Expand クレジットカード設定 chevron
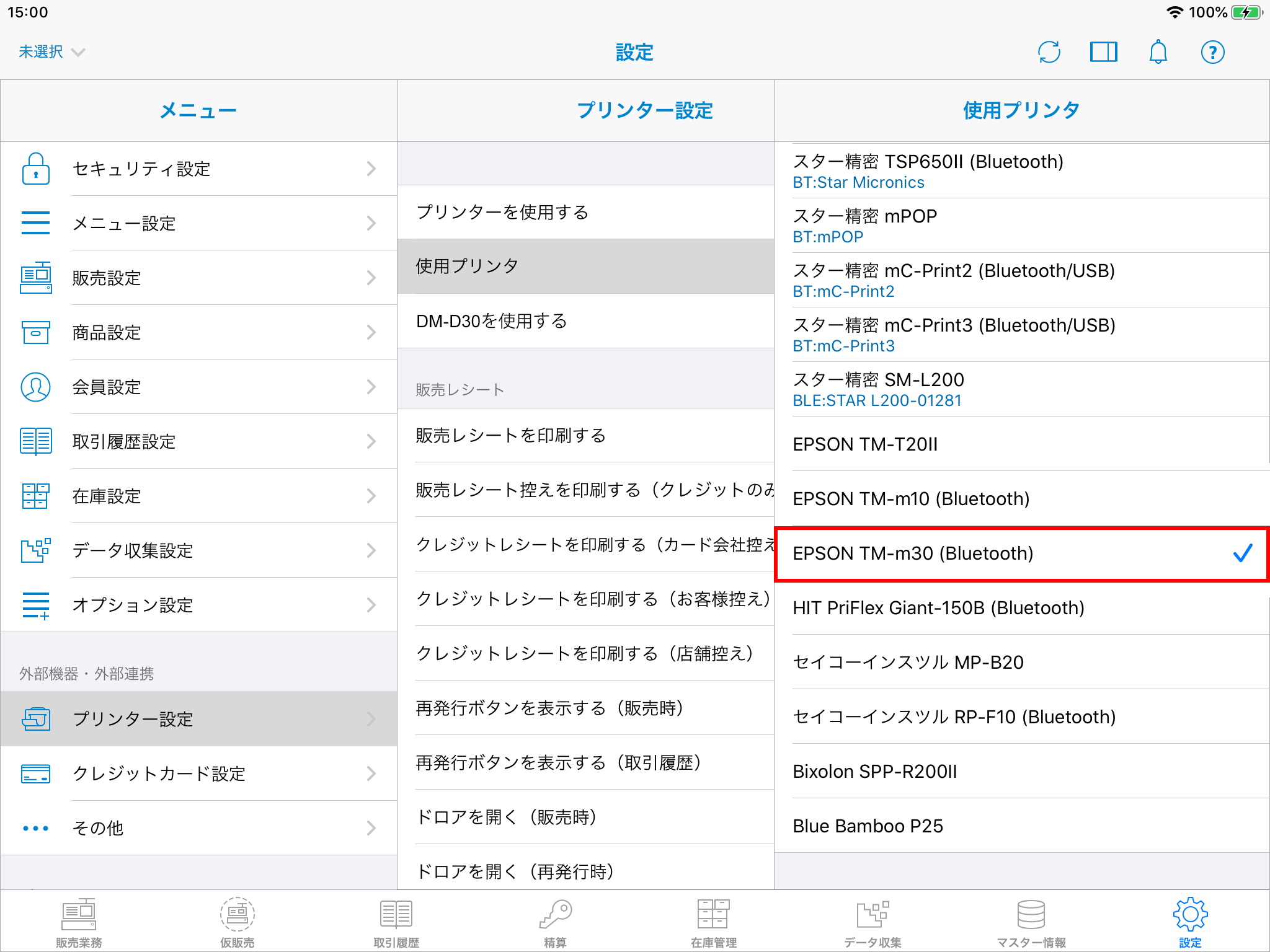1270x952 pixels. (x=371, y=773)
